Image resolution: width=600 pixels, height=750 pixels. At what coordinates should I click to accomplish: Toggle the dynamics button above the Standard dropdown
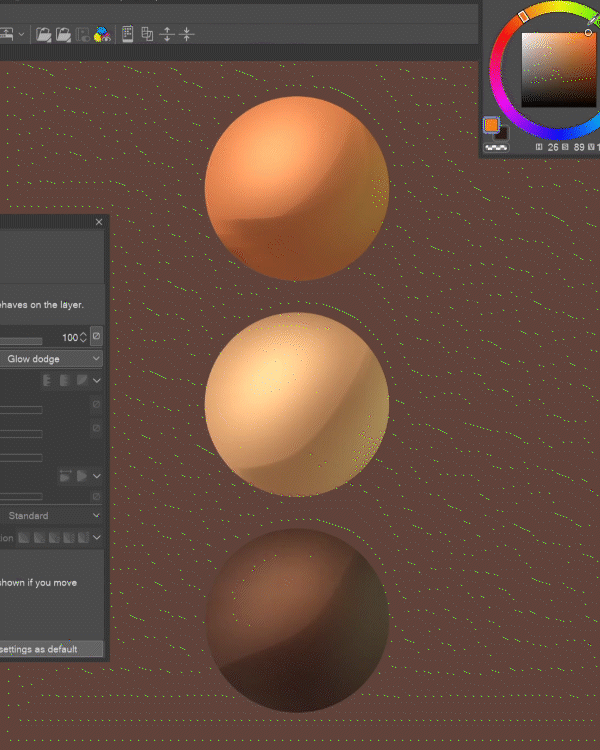click(96, 496)
